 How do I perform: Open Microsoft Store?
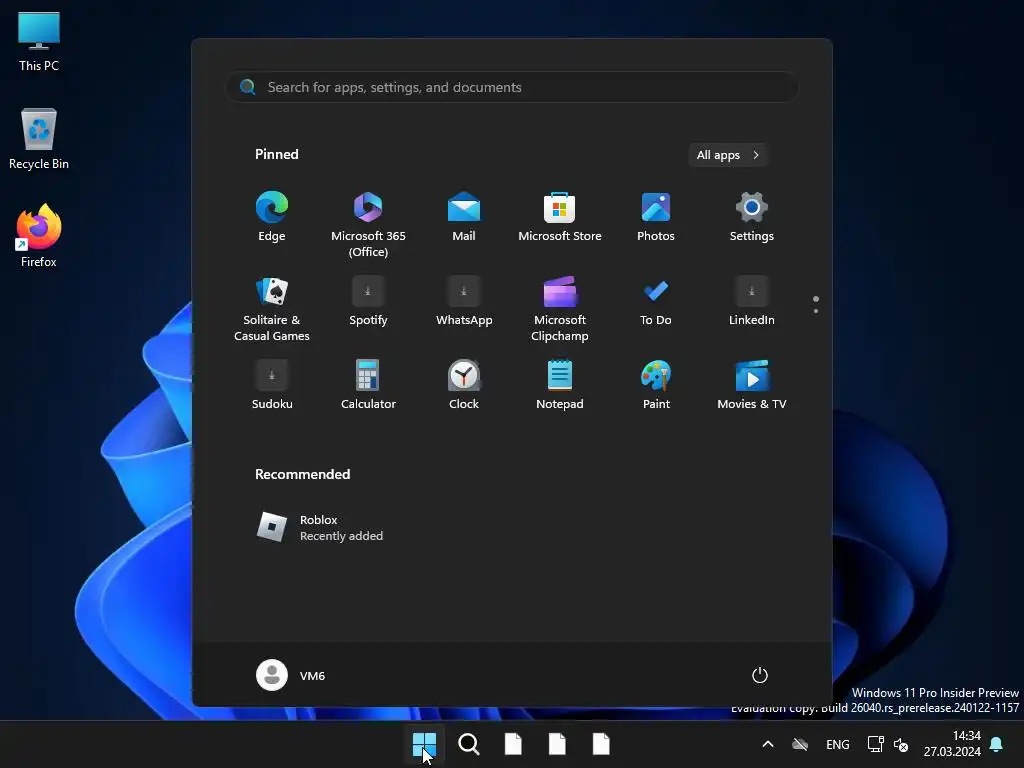tap(560, 217)
